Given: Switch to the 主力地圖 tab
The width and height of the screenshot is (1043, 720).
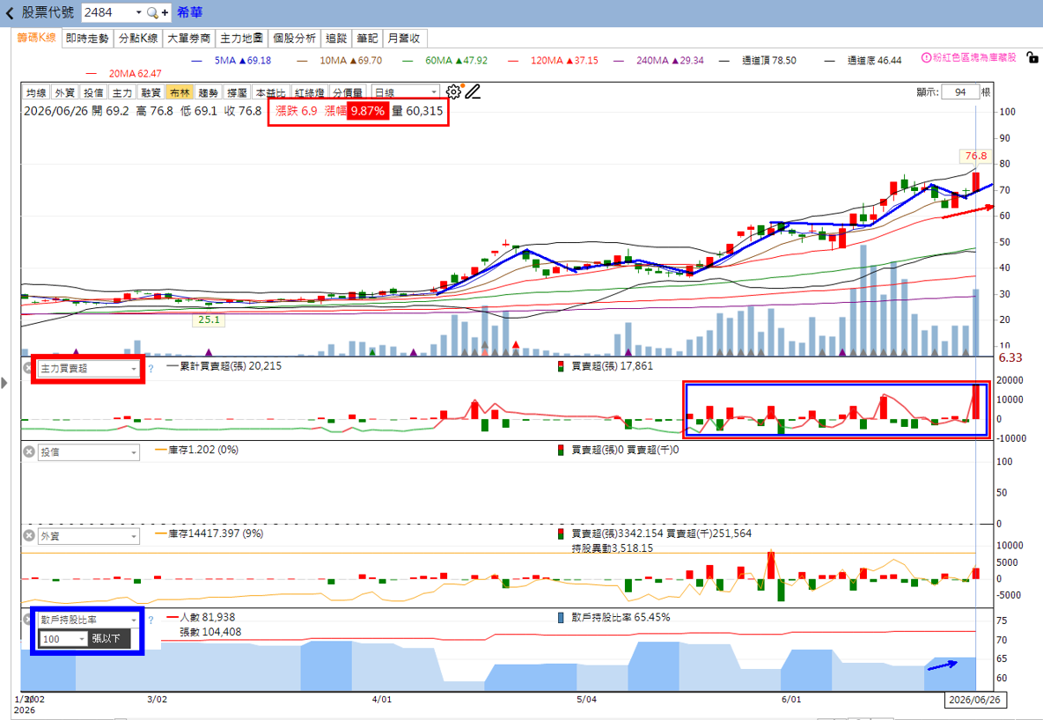Looking at the screenshot, I should coord(241,39).
